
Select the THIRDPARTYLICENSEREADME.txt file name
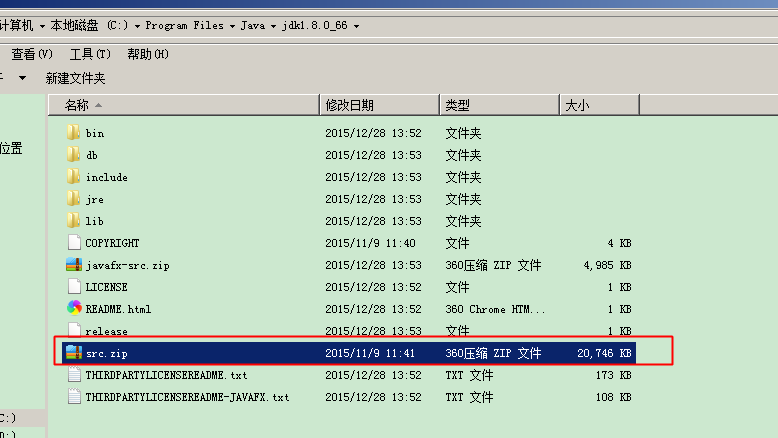(x=166, y=375)
